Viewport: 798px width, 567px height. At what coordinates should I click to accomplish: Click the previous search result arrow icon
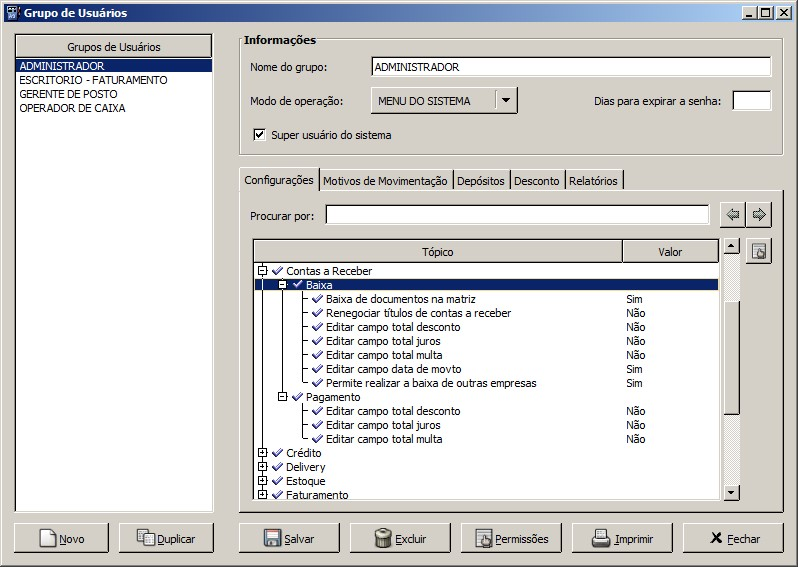(733, 215)
